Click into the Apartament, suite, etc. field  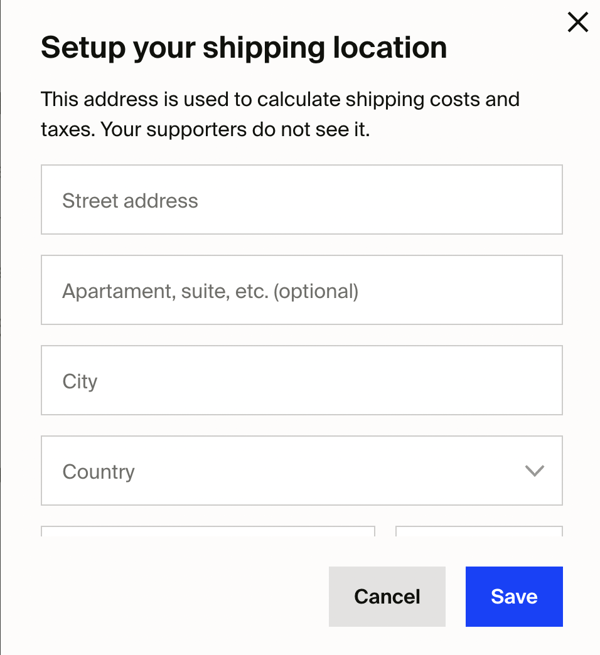302,290
